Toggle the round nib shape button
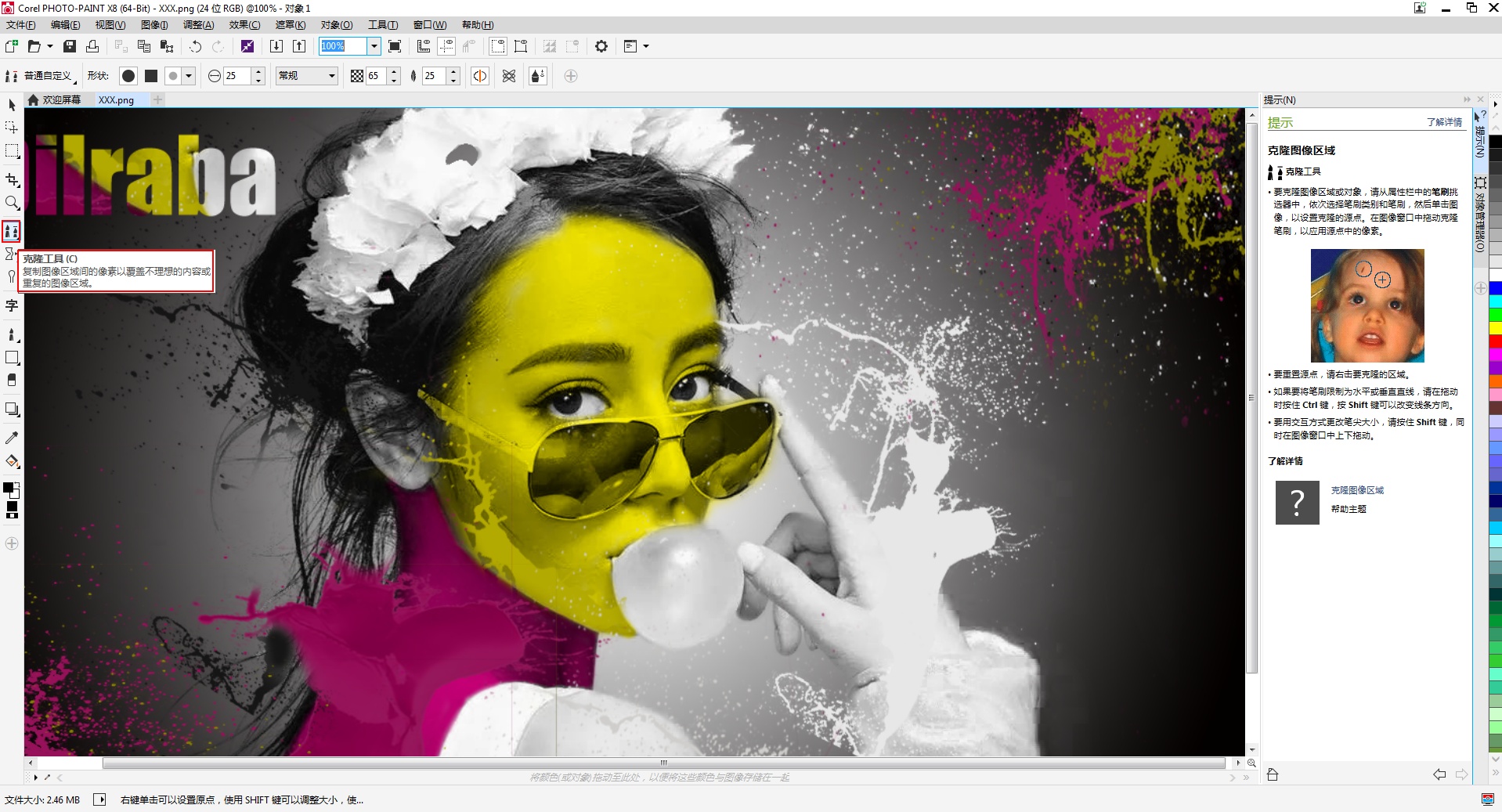 coord(128,76)
